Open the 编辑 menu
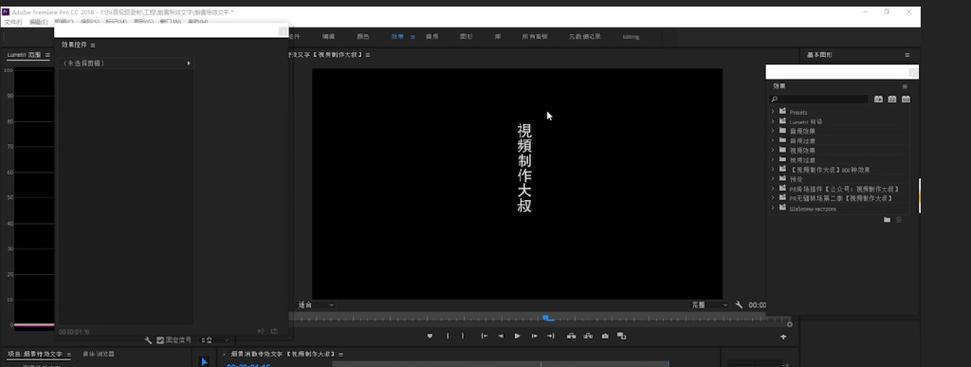 (38, 22)
